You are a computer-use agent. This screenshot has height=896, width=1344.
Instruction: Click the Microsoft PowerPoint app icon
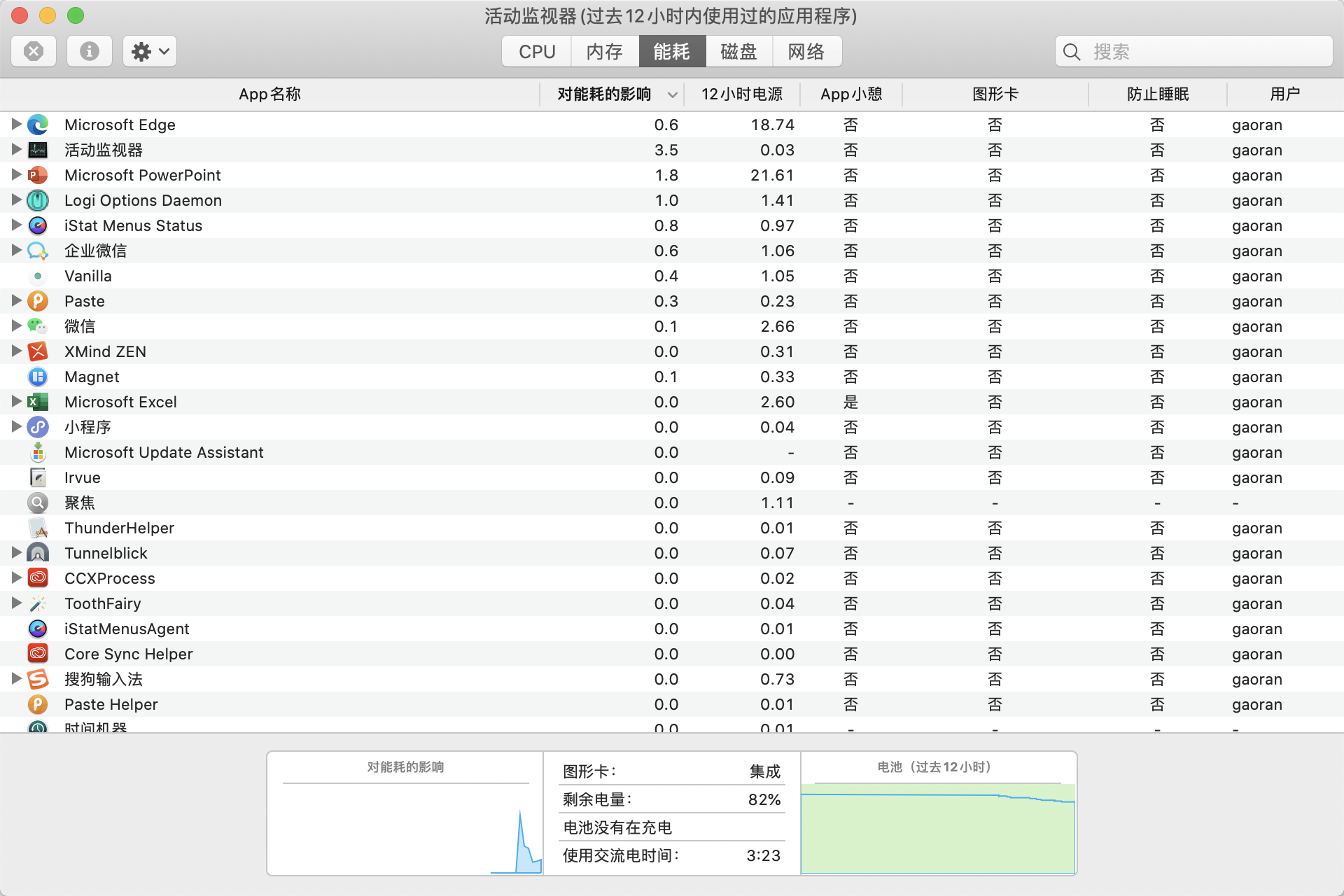coord(38,175)
